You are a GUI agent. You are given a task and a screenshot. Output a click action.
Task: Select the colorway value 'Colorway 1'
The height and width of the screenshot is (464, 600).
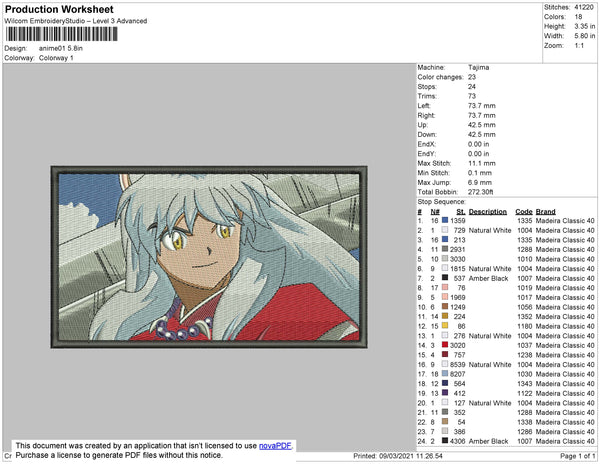pos(56,58)
